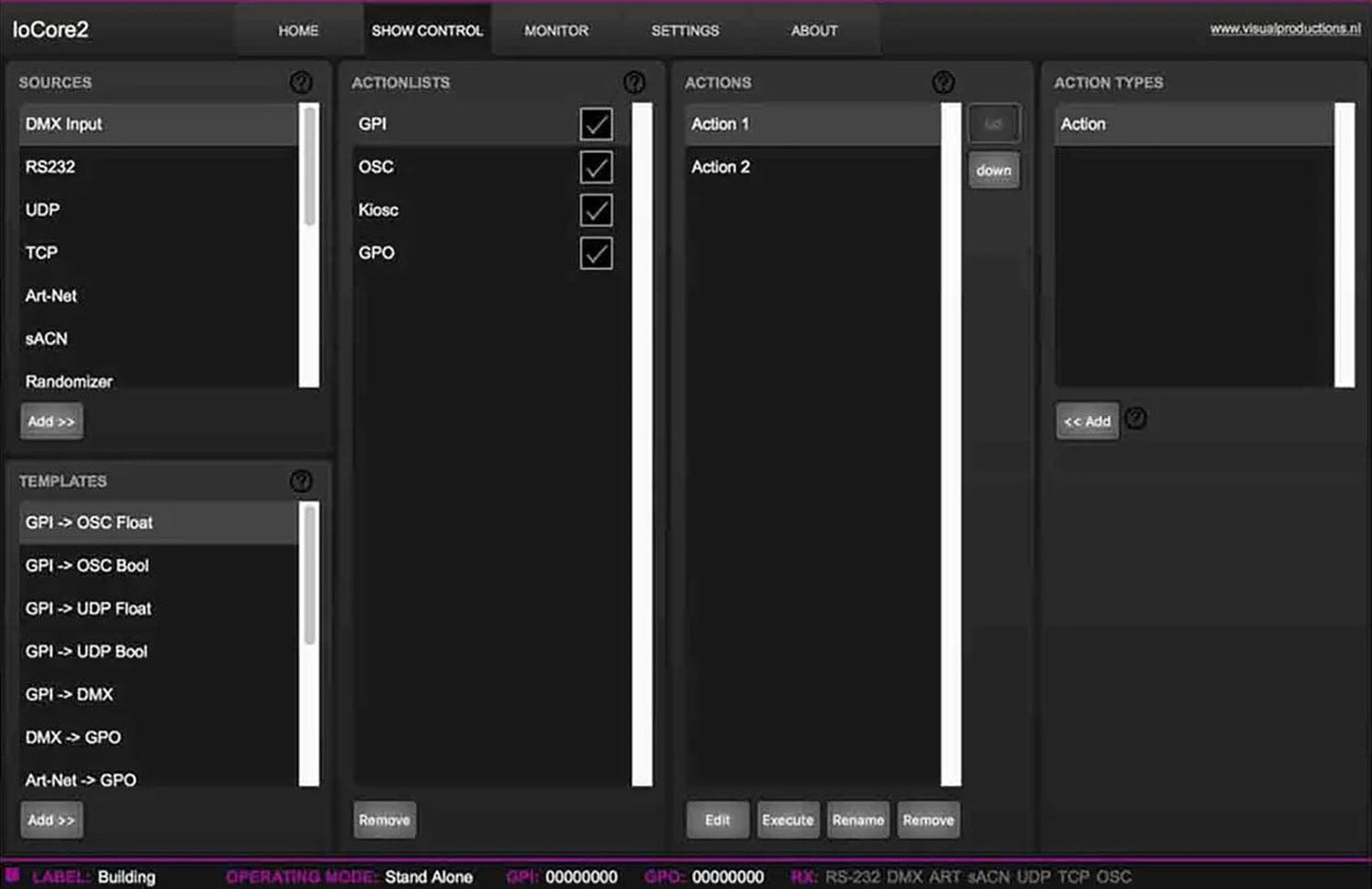
Task: Switch to the Monitor tab
Action: coord(556,29)
